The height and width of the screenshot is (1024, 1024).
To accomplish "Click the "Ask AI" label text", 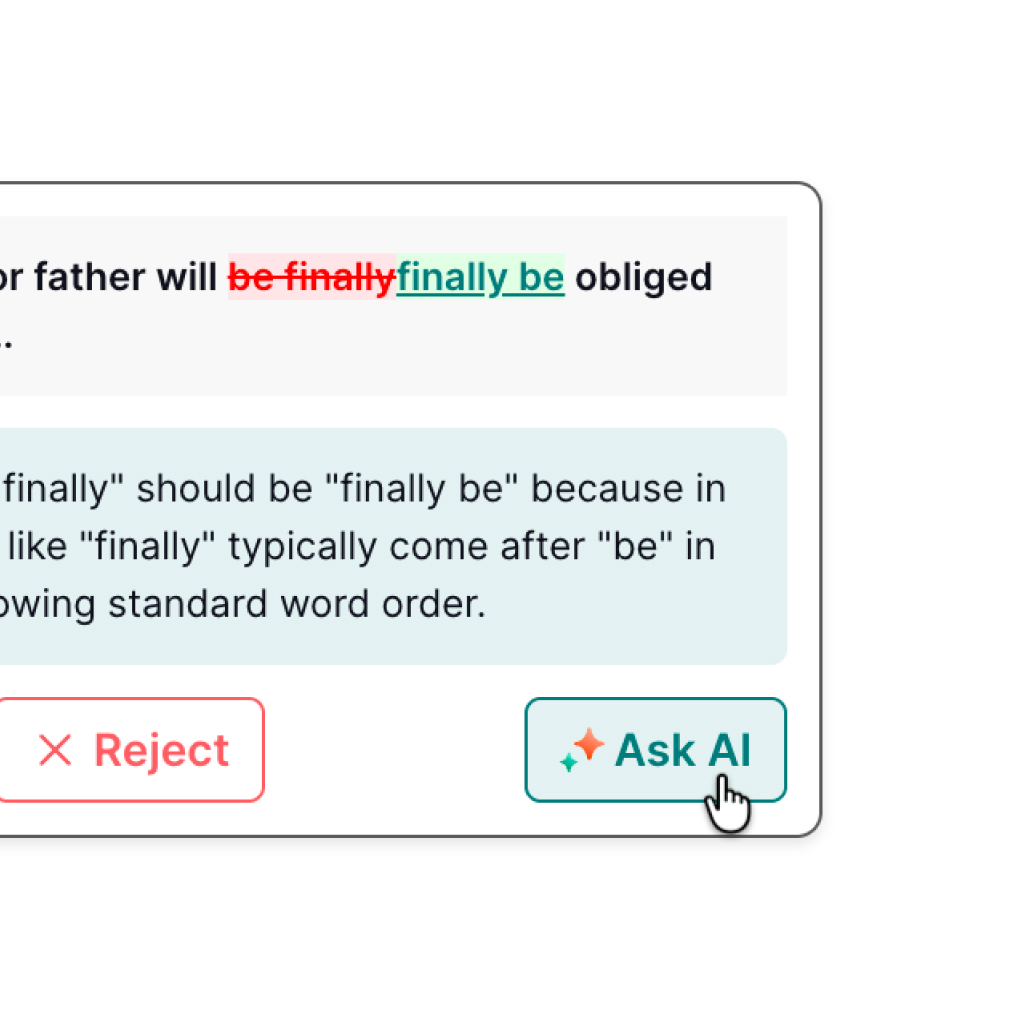I will coord(681,750).
